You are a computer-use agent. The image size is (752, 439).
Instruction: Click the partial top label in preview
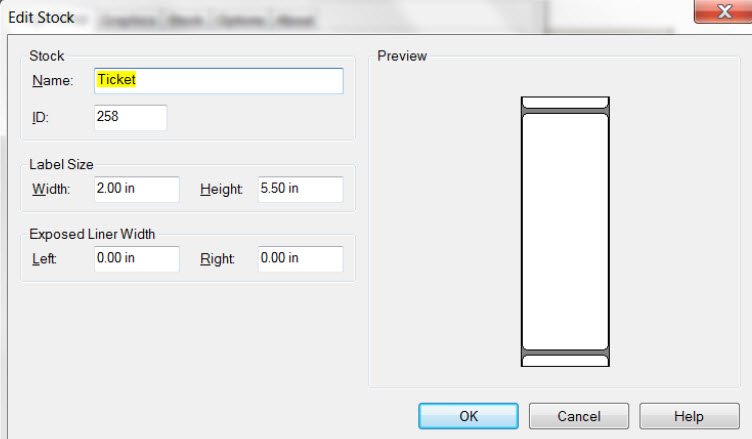(565, 102)
